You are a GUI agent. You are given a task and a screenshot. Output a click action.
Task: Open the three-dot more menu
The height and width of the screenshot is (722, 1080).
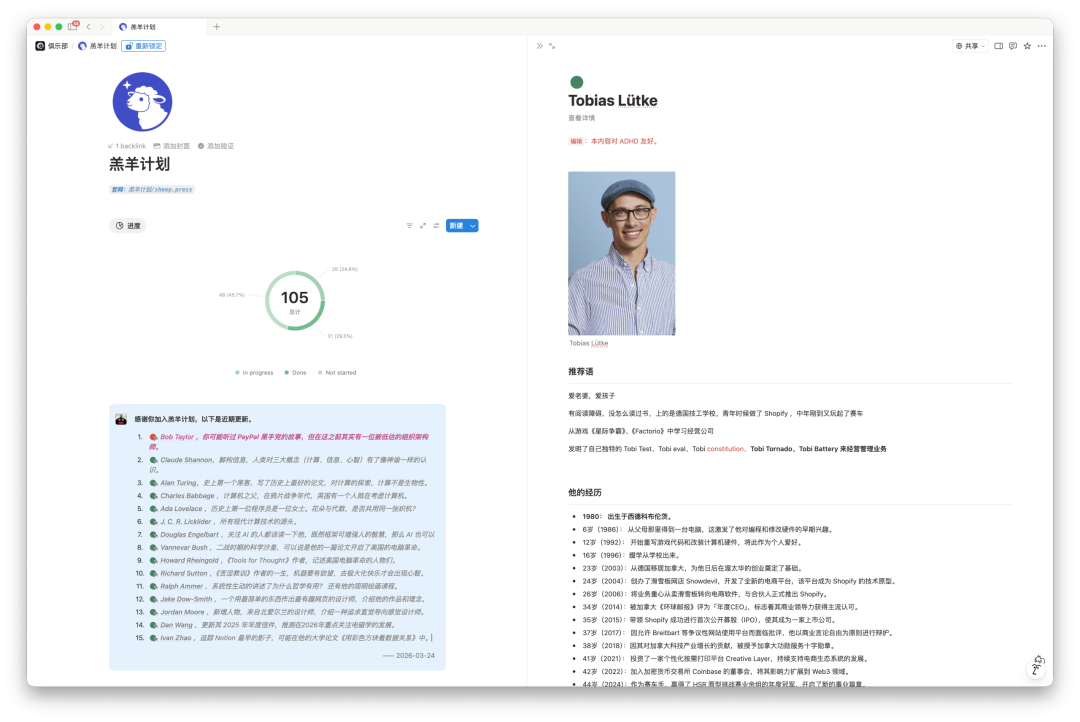click(1041, 46)
